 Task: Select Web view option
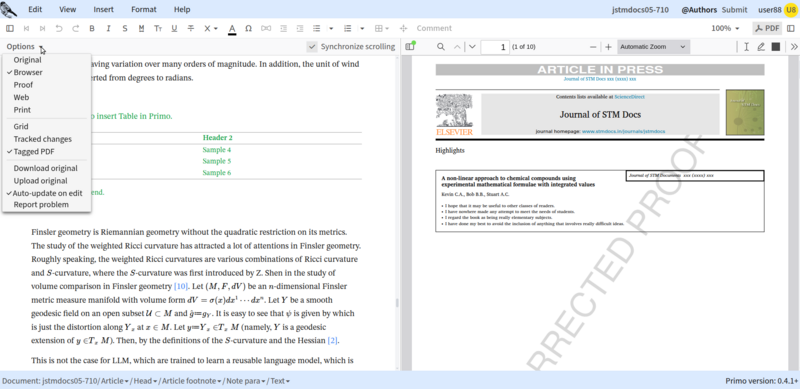coord(21,97)
